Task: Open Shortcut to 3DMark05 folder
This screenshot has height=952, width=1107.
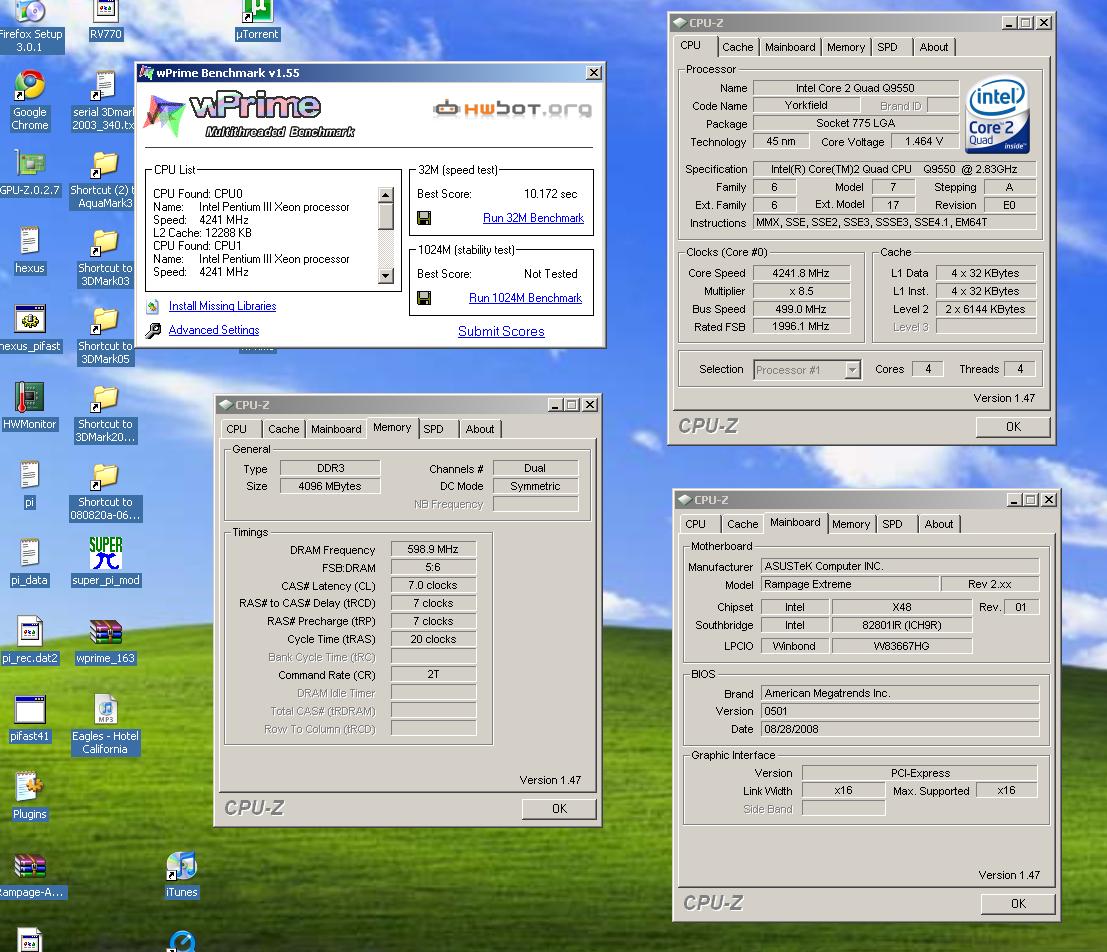Action: pyautogui.click(x=104, y=321)
